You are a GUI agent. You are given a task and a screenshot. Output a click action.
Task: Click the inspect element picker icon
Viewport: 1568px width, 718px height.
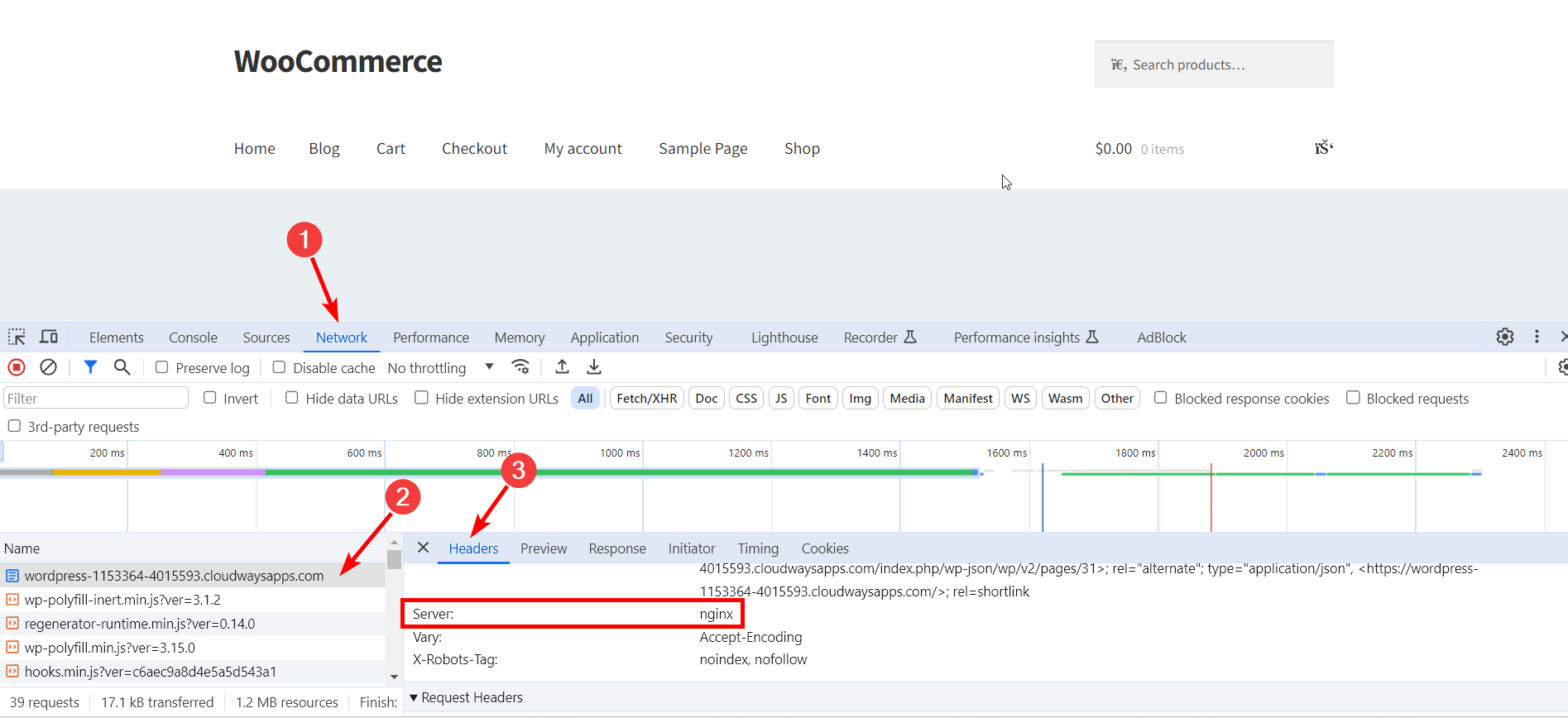[x=17, y=337]
